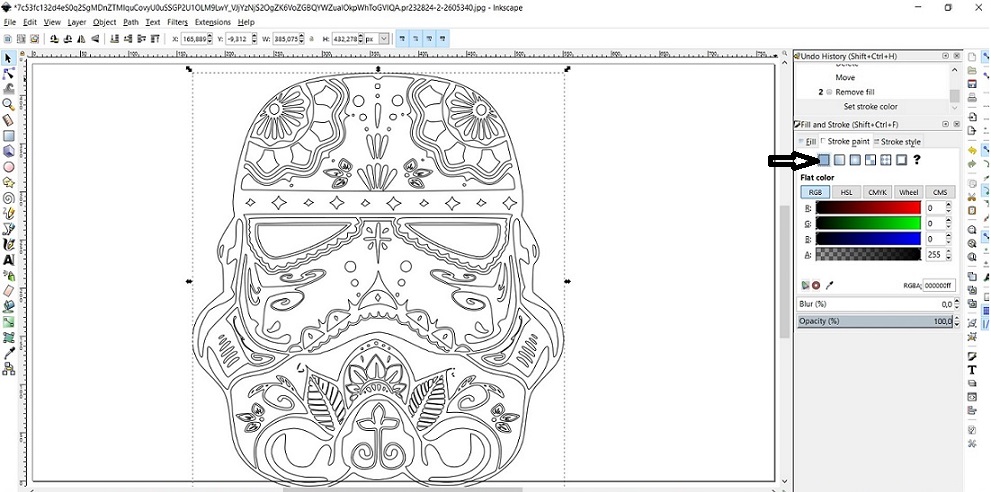Screen dimensions: 991x492
Task: Select the Bezier pen tool
Action: [8, 228]
